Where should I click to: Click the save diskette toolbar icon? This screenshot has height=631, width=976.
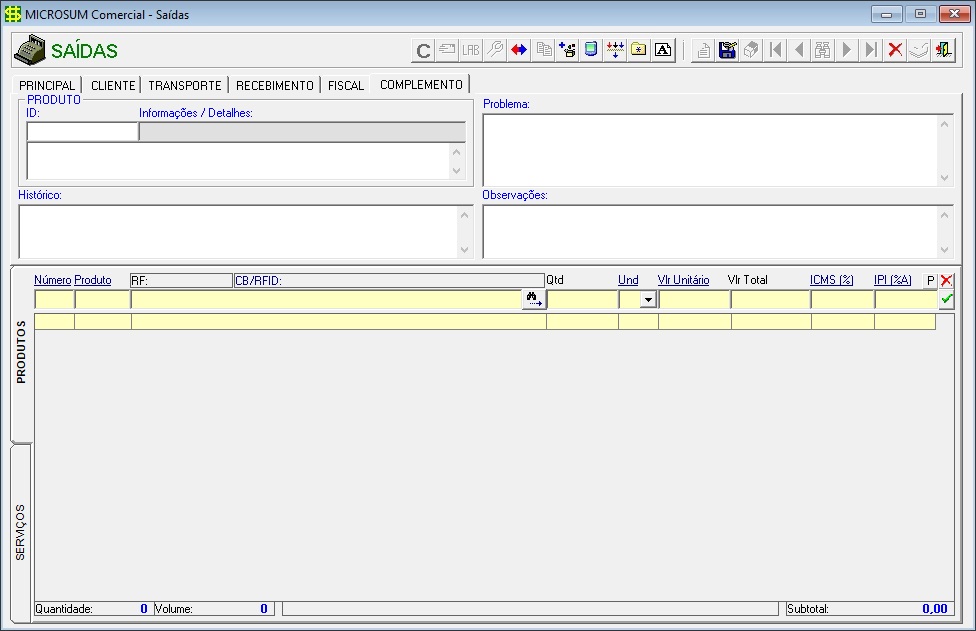point(728,50)
